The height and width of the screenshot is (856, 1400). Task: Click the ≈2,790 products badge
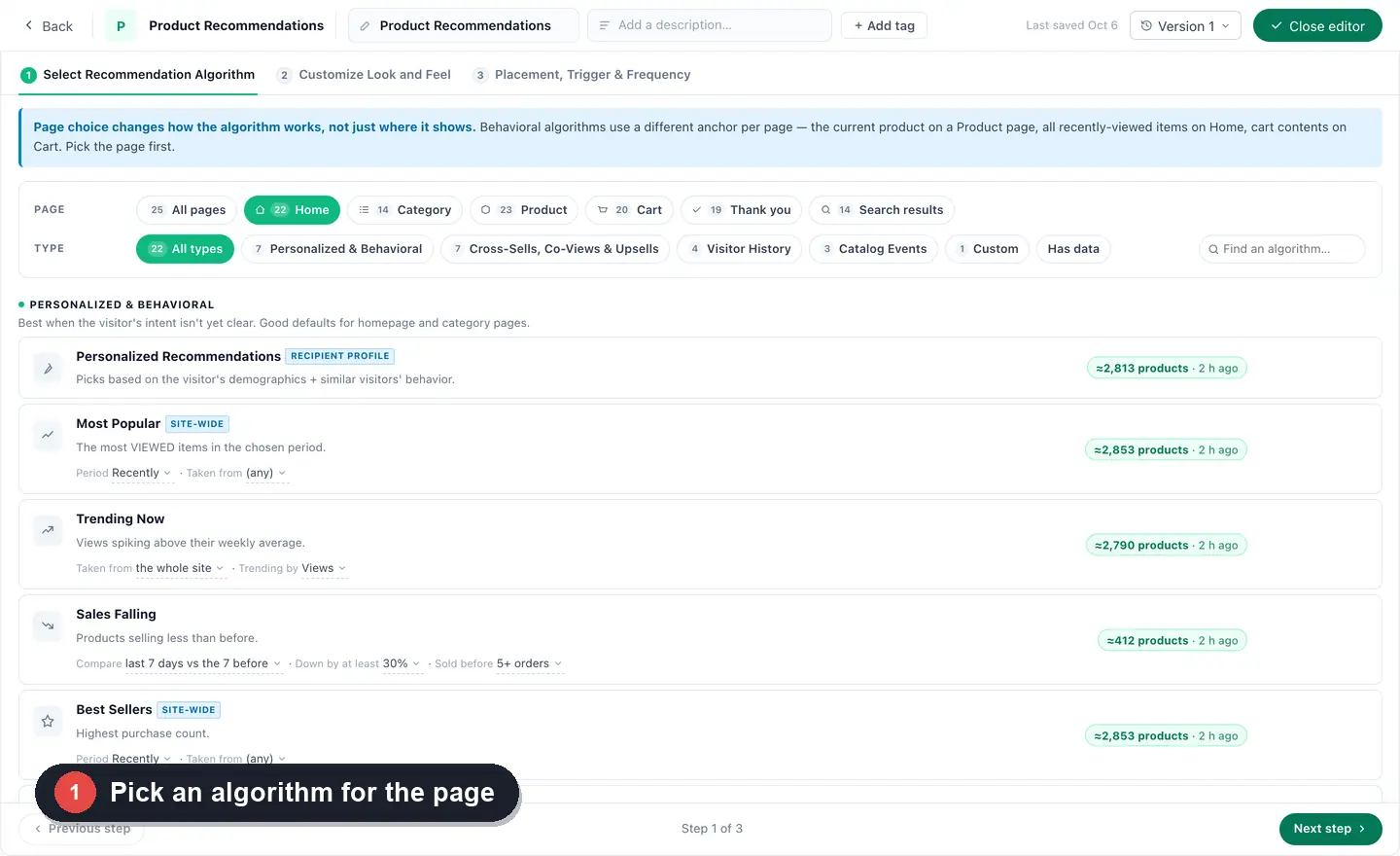coord(1167,546)
